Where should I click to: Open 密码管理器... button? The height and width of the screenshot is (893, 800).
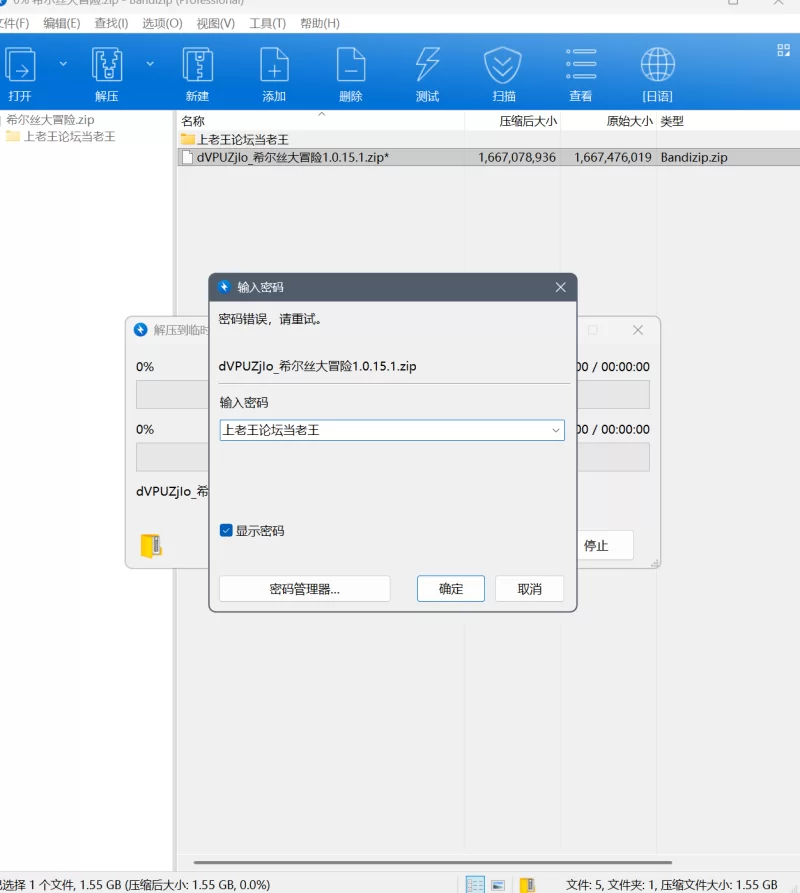pos(305,589)
